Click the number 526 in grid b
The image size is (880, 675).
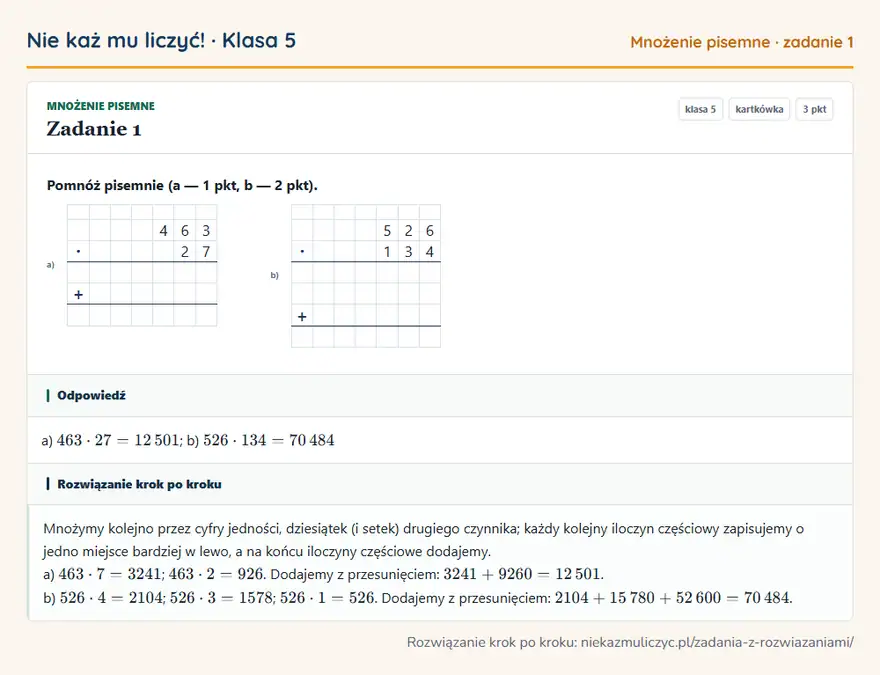(x=408, y=231)
